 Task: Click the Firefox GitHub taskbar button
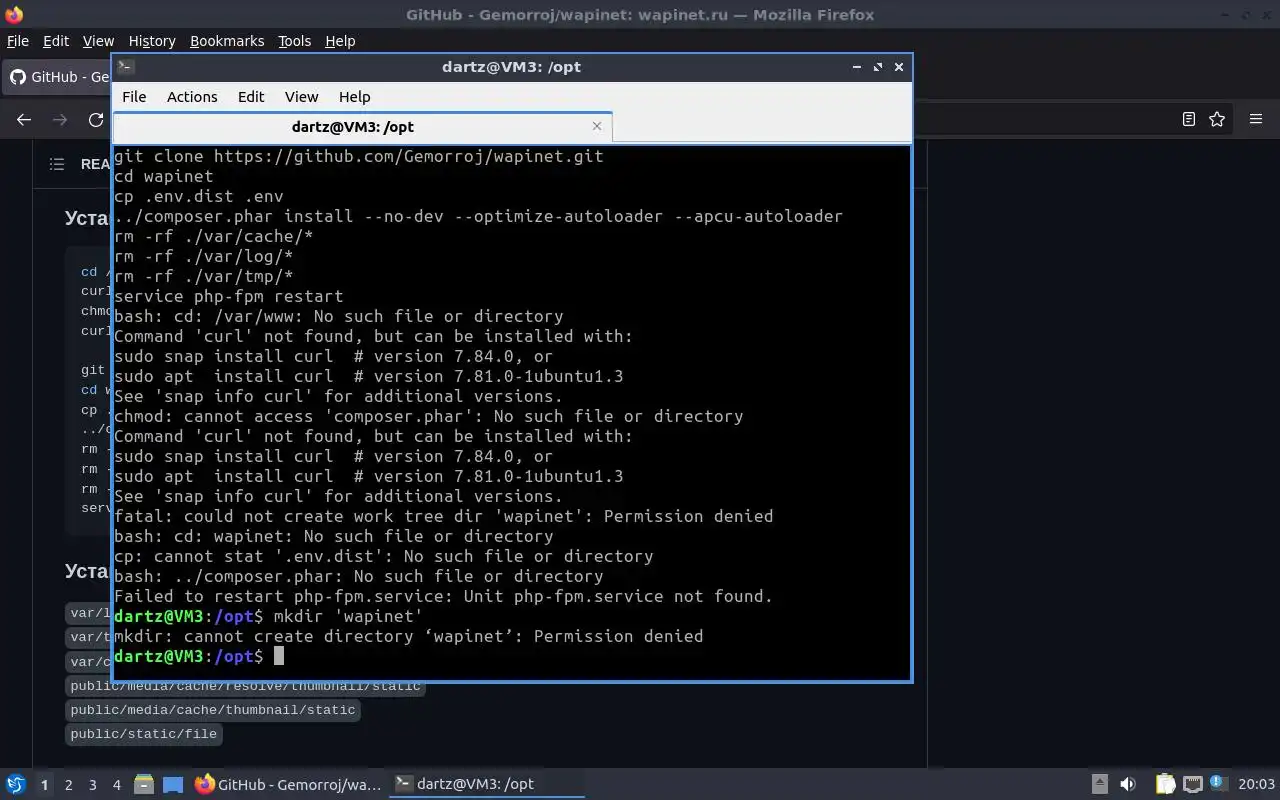pos(288,784)
